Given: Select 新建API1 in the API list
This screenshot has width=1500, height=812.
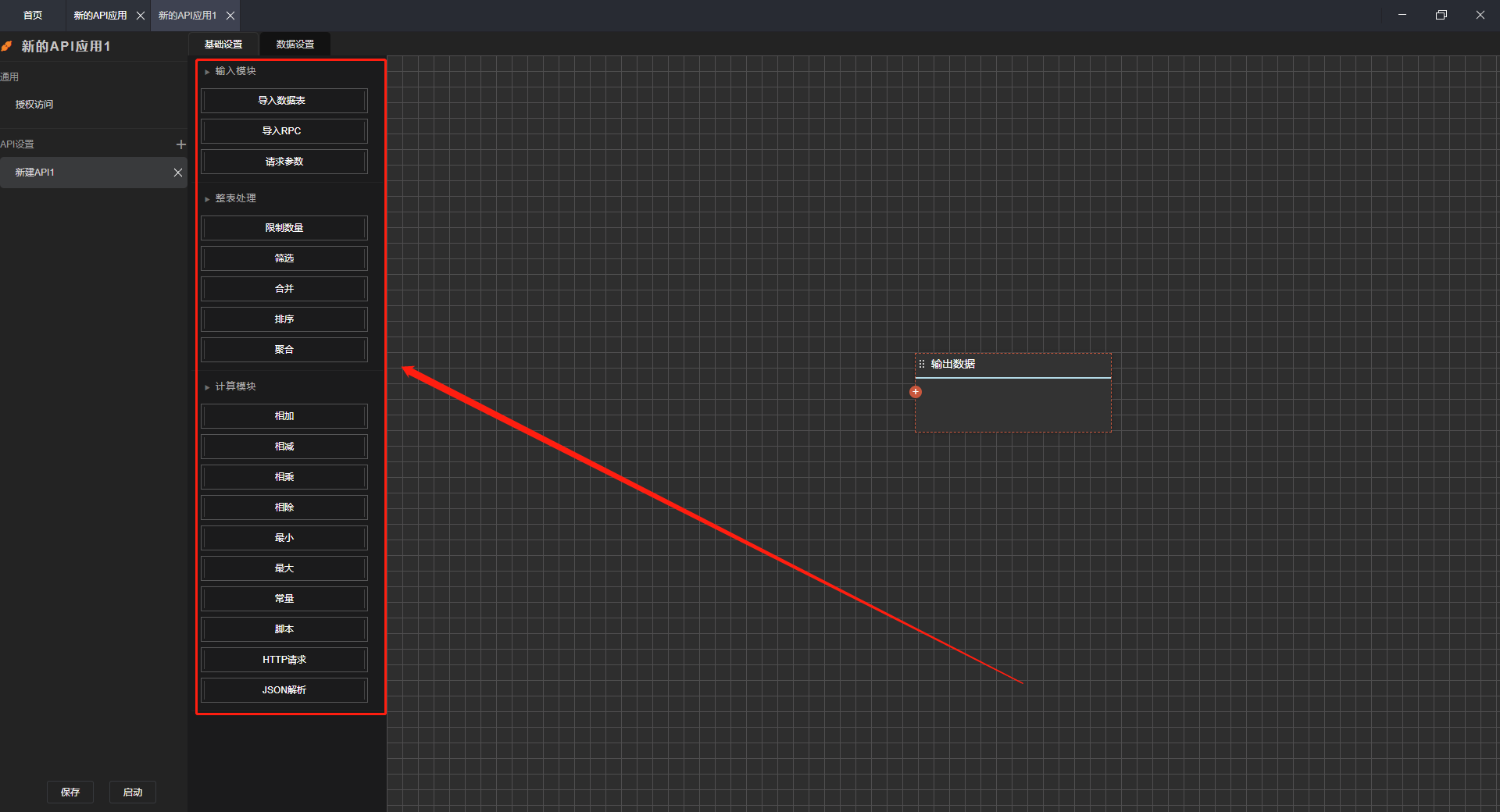Looking at the screenshot, I should (94, 173).
